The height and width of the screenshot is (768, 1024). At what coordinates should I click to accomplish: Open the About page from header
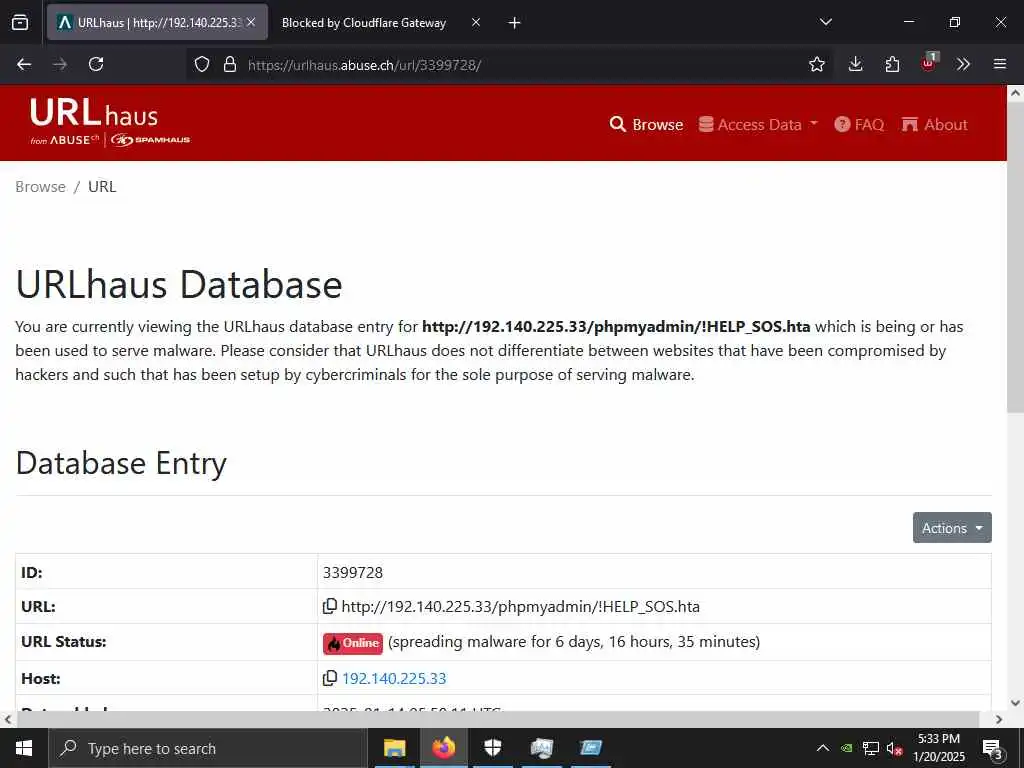[x=934, y=124]
